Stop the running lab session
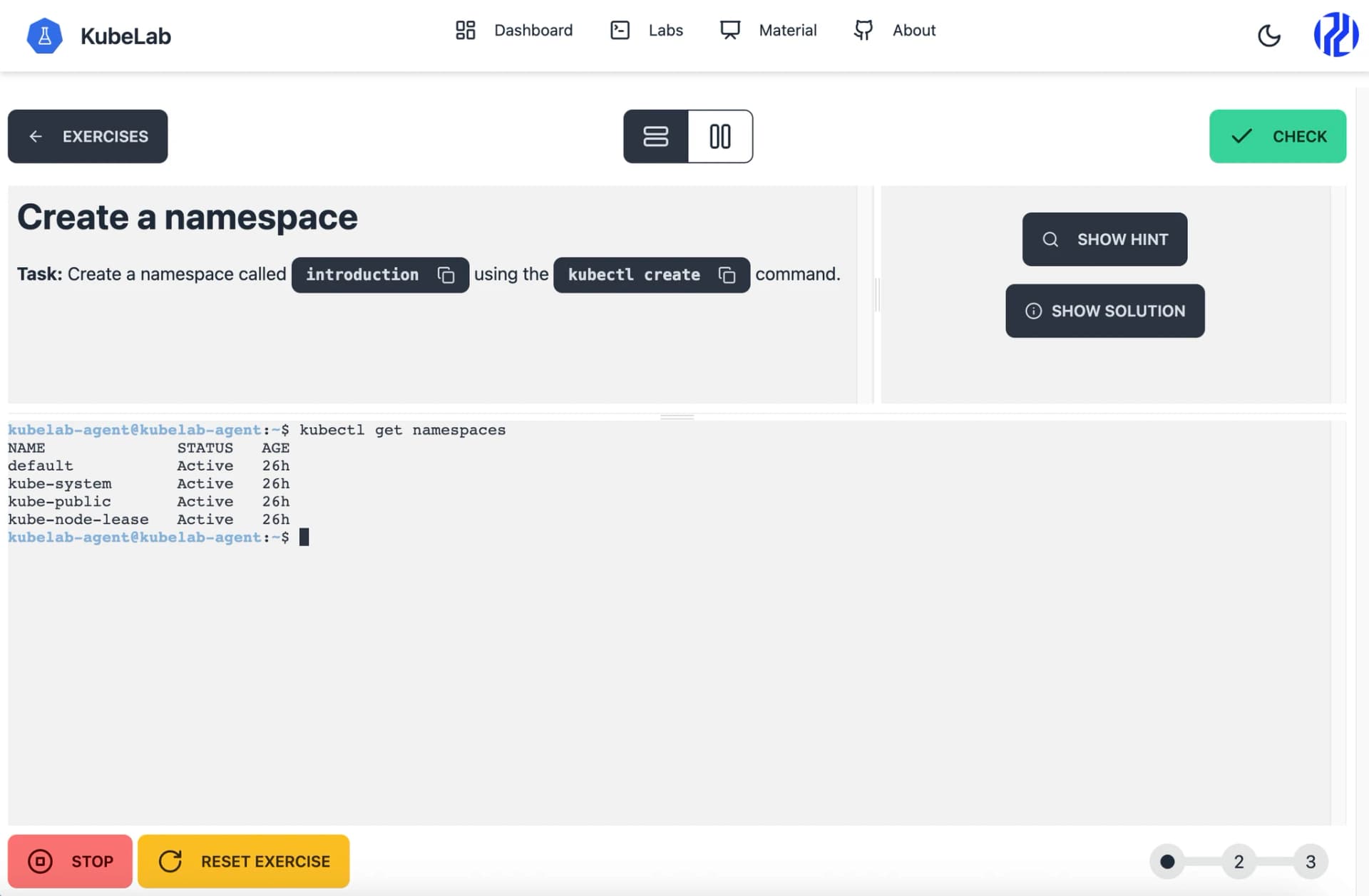Viewport: 1369px width, 896px height. (x=70, y=861)
